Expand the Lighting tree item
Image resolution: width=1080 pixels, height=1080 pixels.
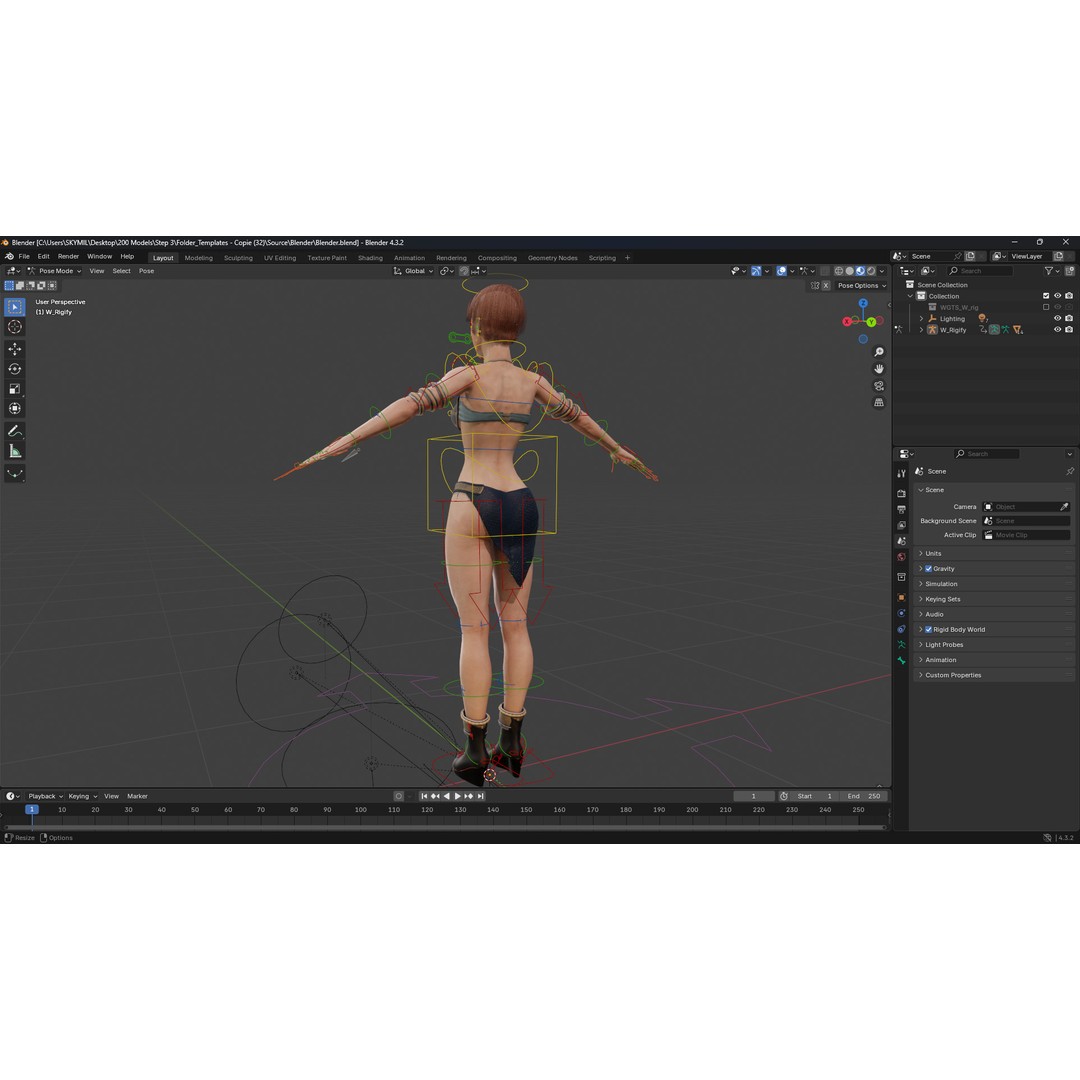(x=921, y=318)
